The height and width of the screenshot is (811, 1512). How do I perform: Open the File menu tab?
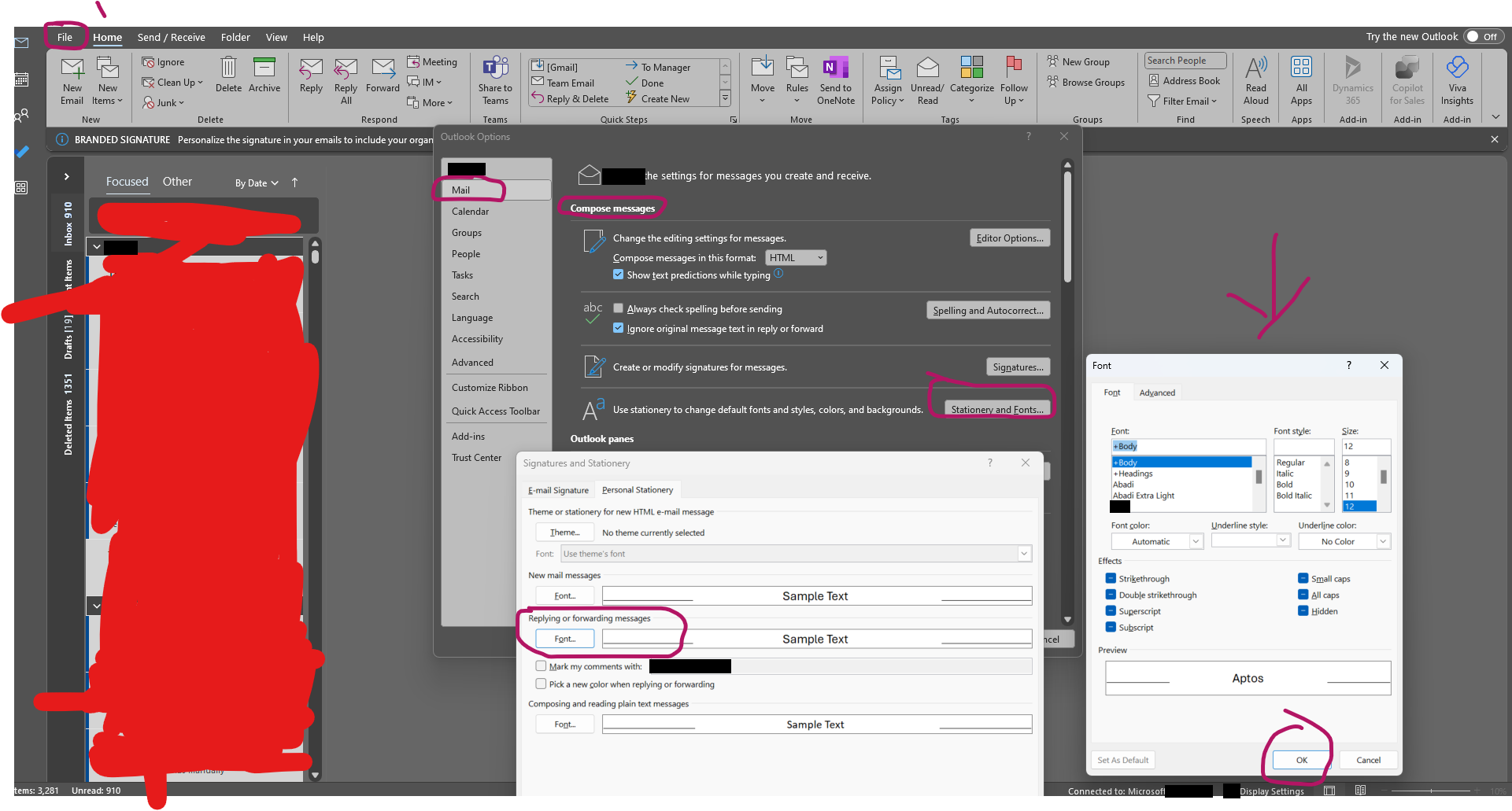point(65,37)
